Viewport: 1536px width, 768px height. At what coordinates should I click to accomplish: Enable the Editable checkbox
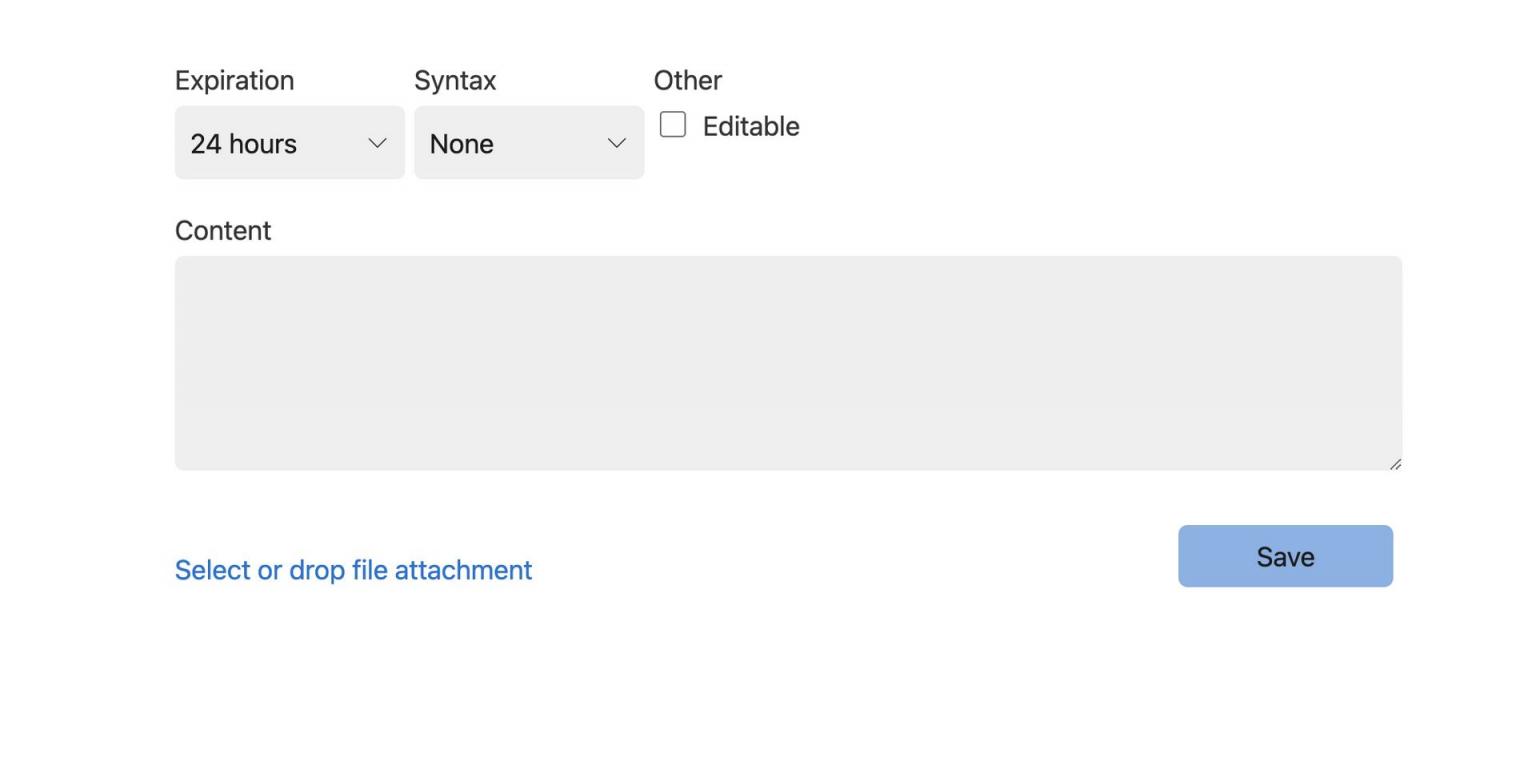pos(673,125)
